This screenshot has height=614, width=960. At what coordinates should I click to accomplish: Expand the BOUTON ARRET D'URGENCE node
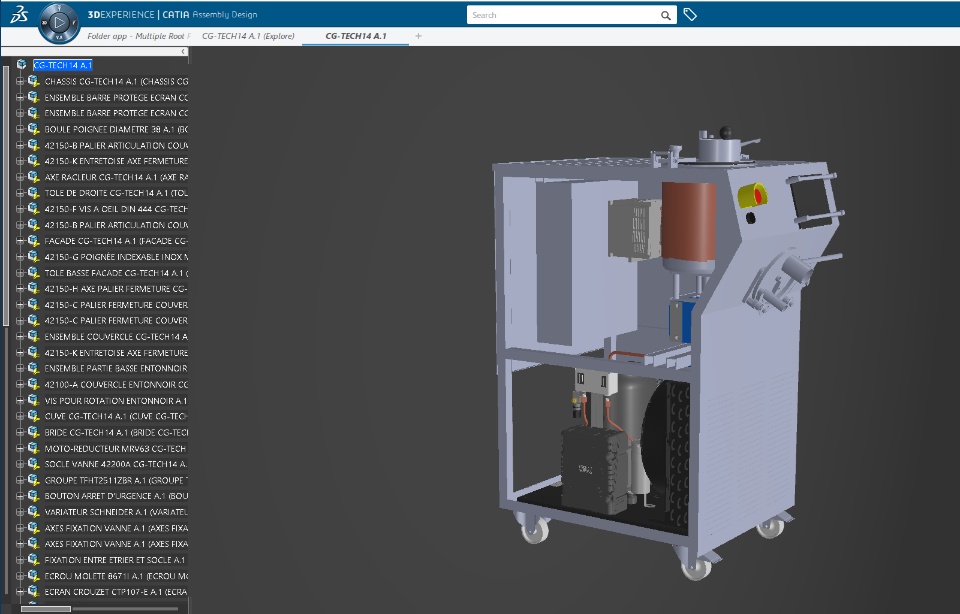coord(20,496)
